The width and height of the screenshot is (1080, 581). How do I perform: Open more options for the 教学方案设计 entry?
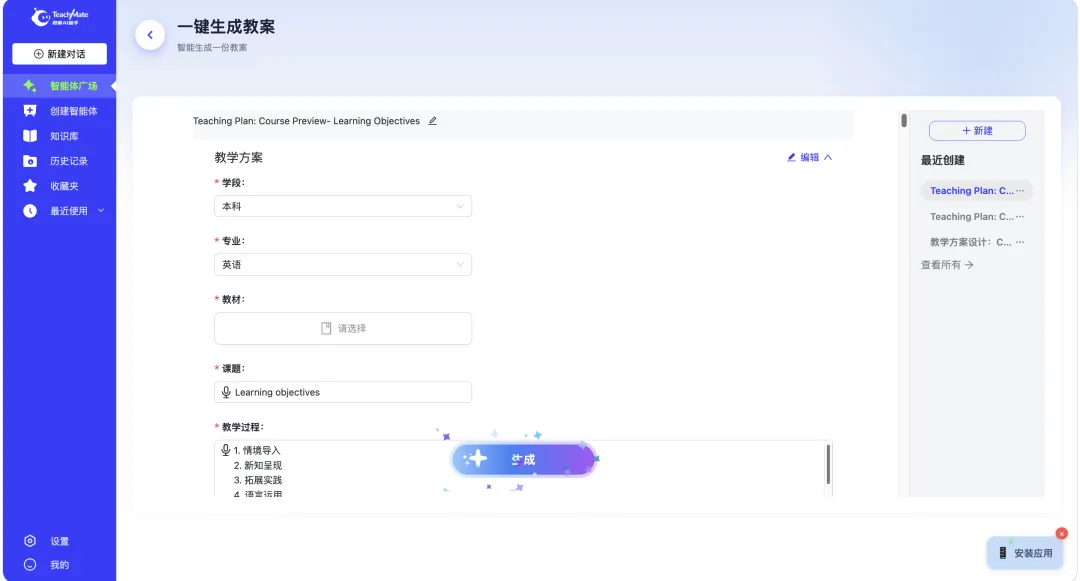[x=1020, y=242]
